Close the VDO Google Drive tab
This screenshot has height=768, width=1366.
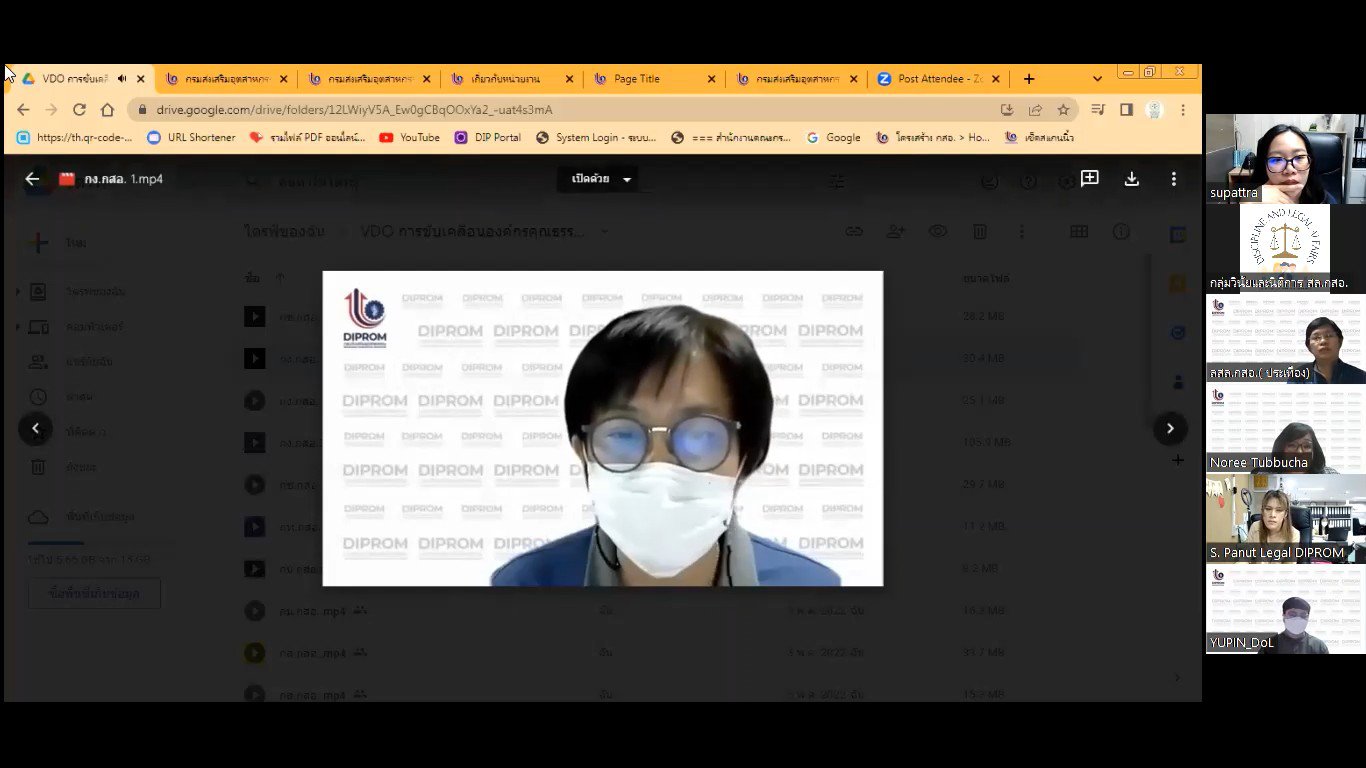tap(141, 79)
